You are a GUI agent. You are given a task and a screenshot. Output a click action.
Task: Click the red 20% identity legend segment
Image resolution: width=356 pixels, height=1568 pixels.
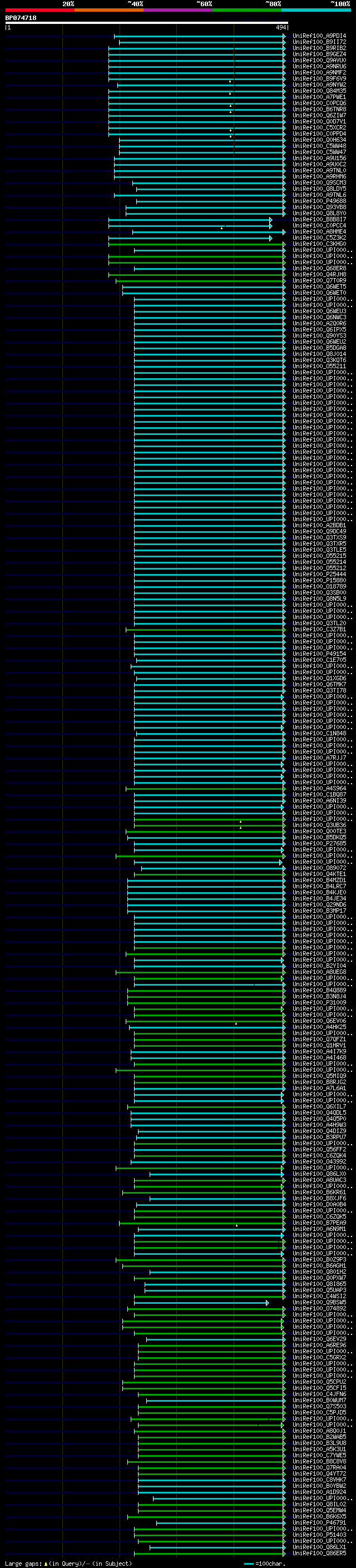click(39, 10)
